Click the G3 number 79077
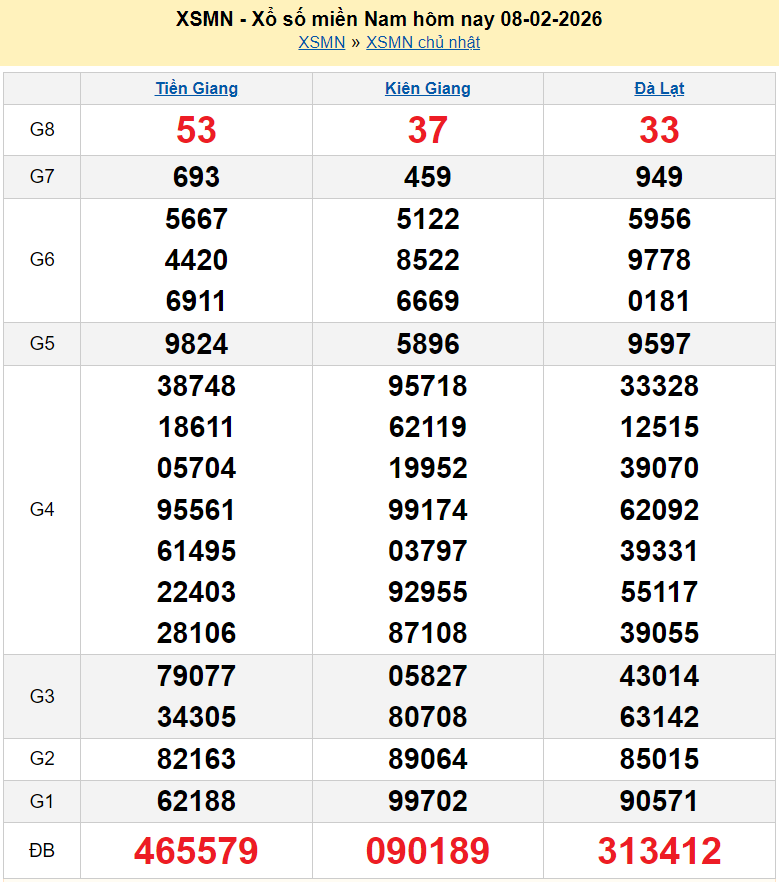The width and height of the screenshot is (779, 882). click(x=196, y=676)
